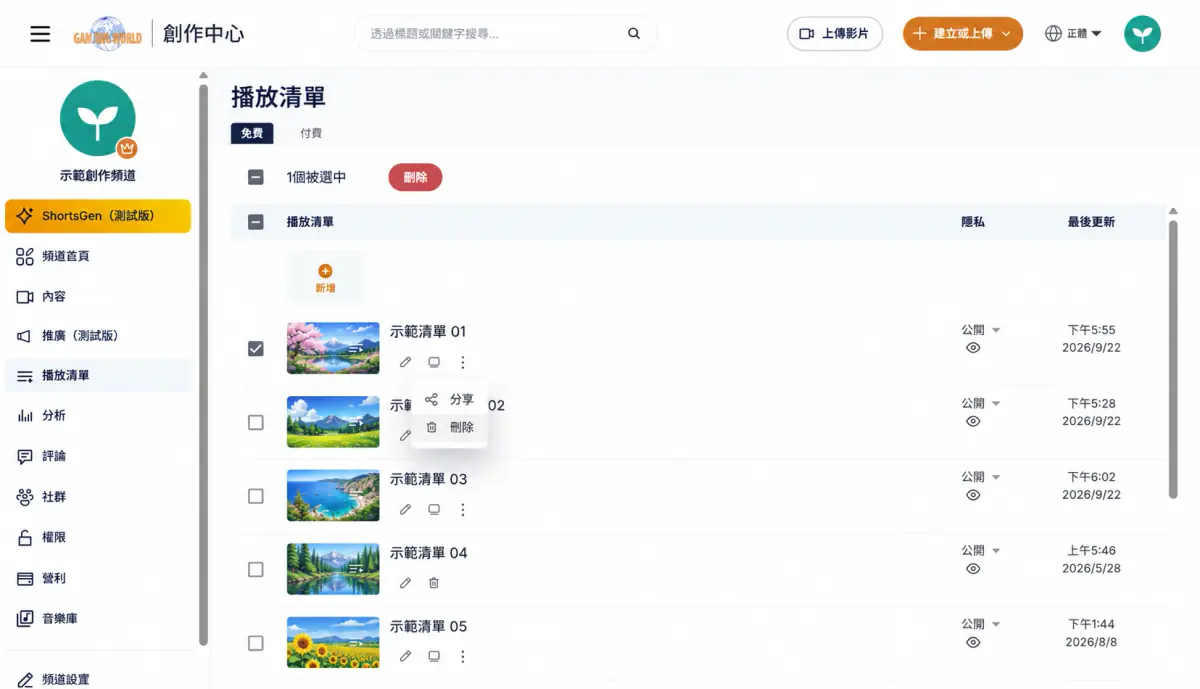
Task: Open 公開 privacy dropdown for 示範清單 01
Action: pyautogui.click(x=981, y=330)
